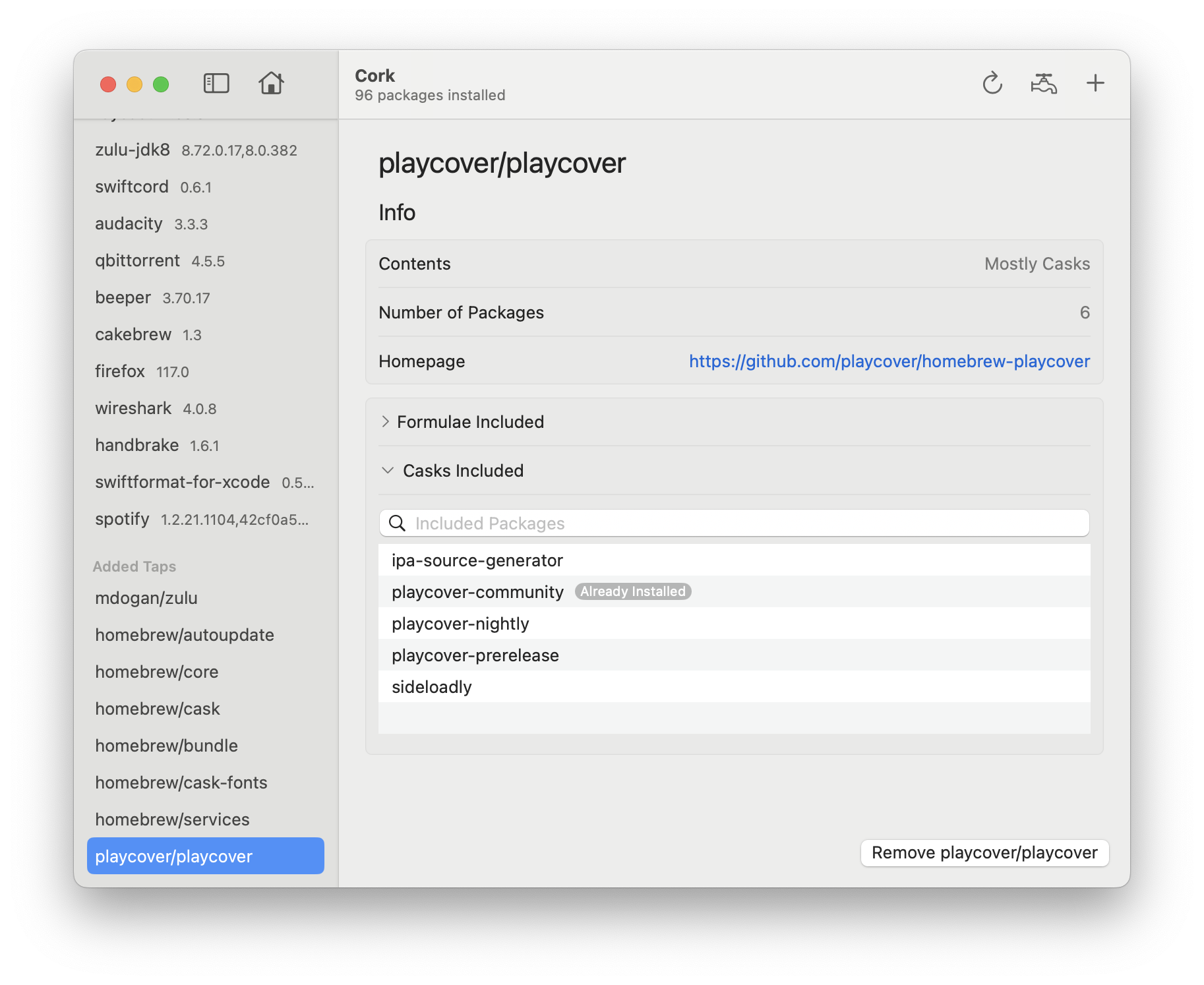Click the magnifying glass search icon
Screen dimensions: 1204x985
[x=397, y=523]
